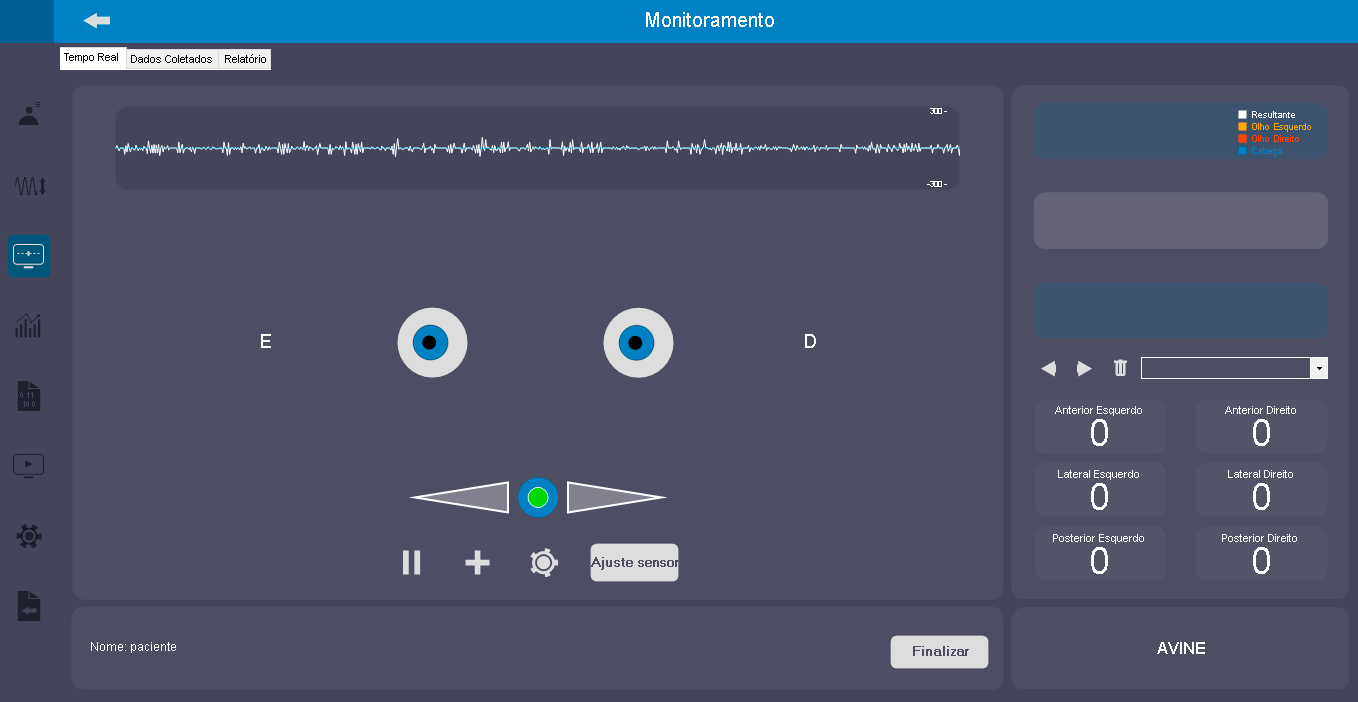The image size is (1358, 702).
Task: Expand the dropdown next to trash icon
Action: click(1319, 368)
